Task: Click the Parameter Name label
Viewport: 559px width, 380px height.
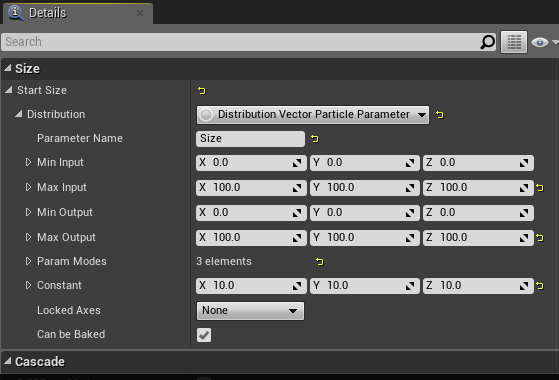Action: pos(80,138)
